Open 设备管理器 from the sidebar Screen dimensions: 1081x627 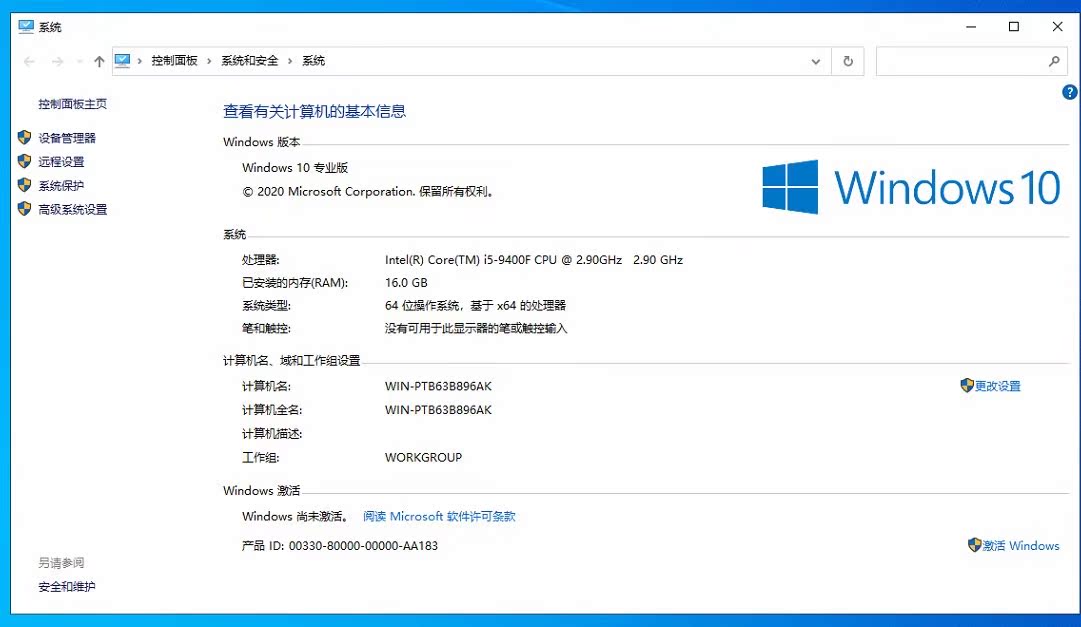tap(67, 138)
